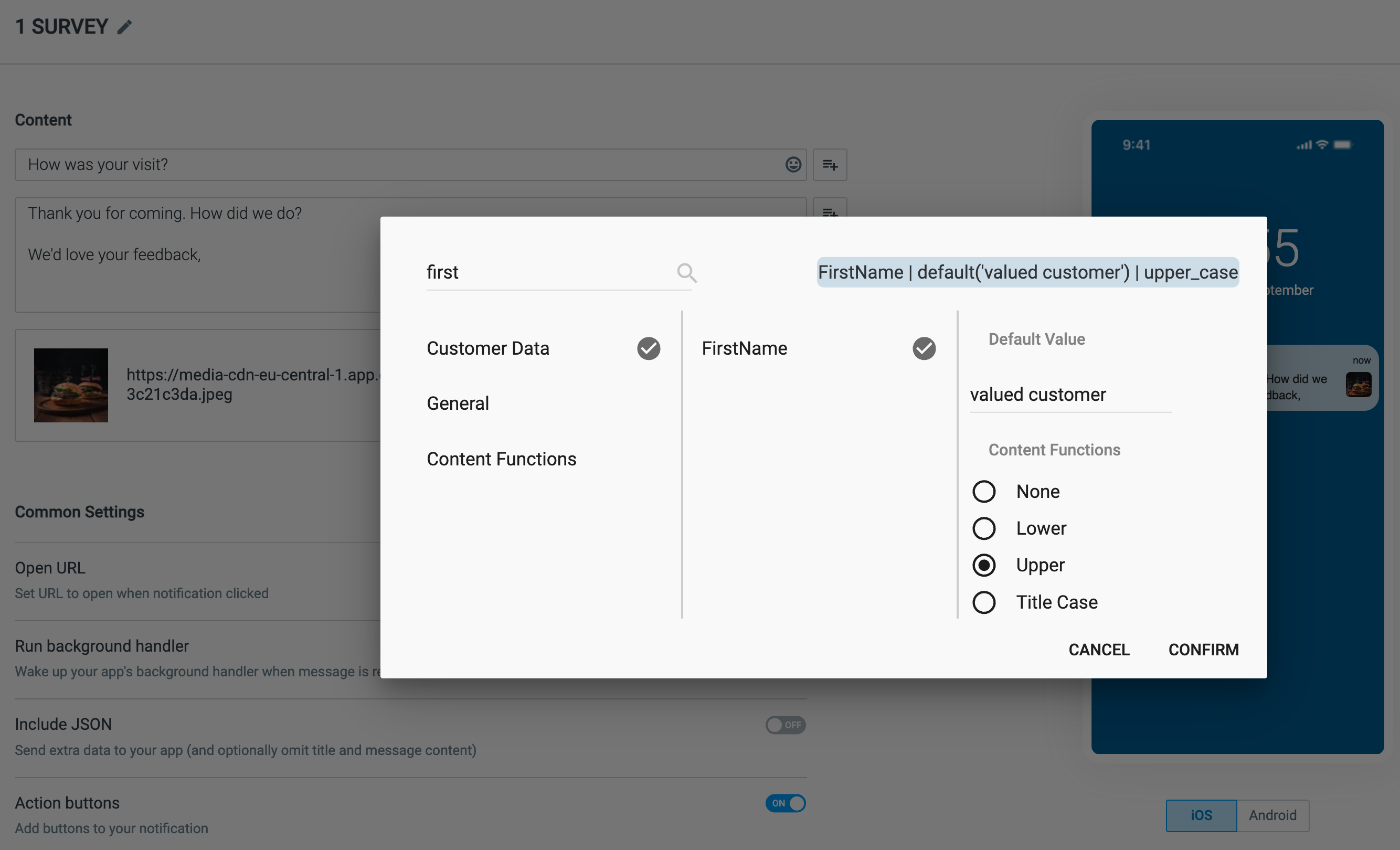Click the checkmark icon beside FirstName
The image size is (1400, 850).
point(924,348)
